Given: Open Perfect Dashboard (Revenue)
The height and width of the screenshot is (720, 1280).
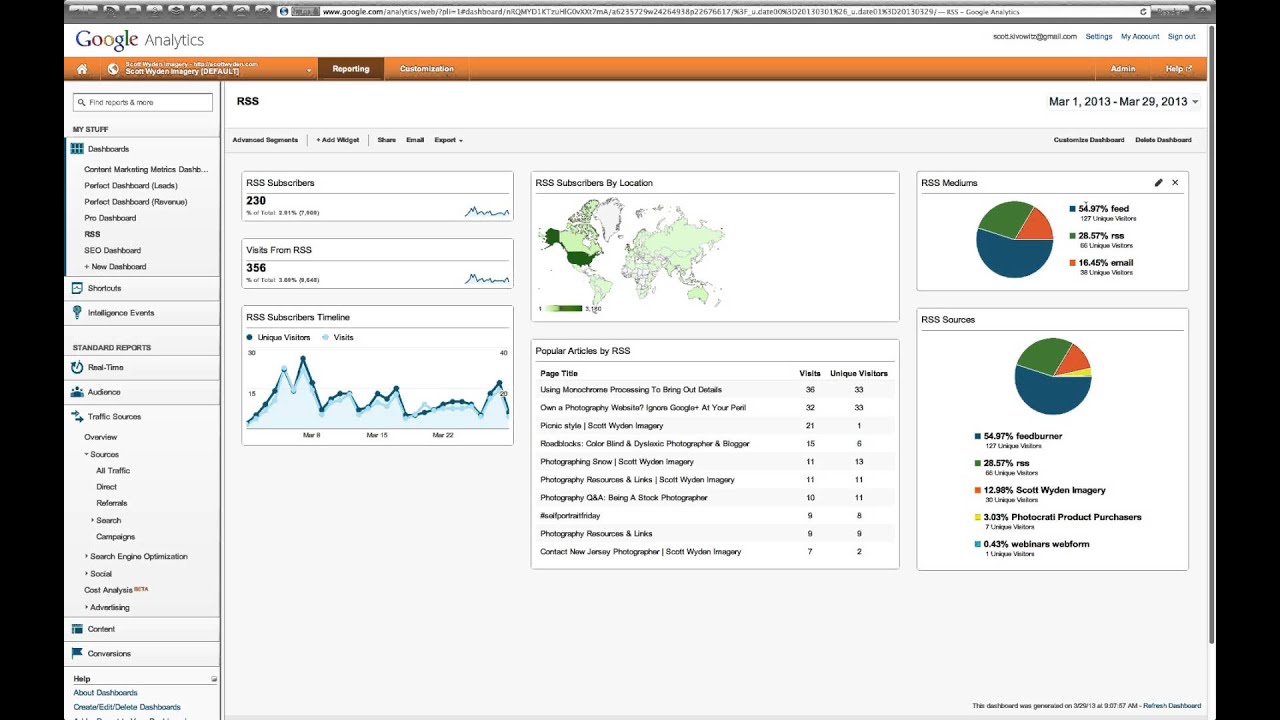Looking at the screenshot, I should (136, 202).
